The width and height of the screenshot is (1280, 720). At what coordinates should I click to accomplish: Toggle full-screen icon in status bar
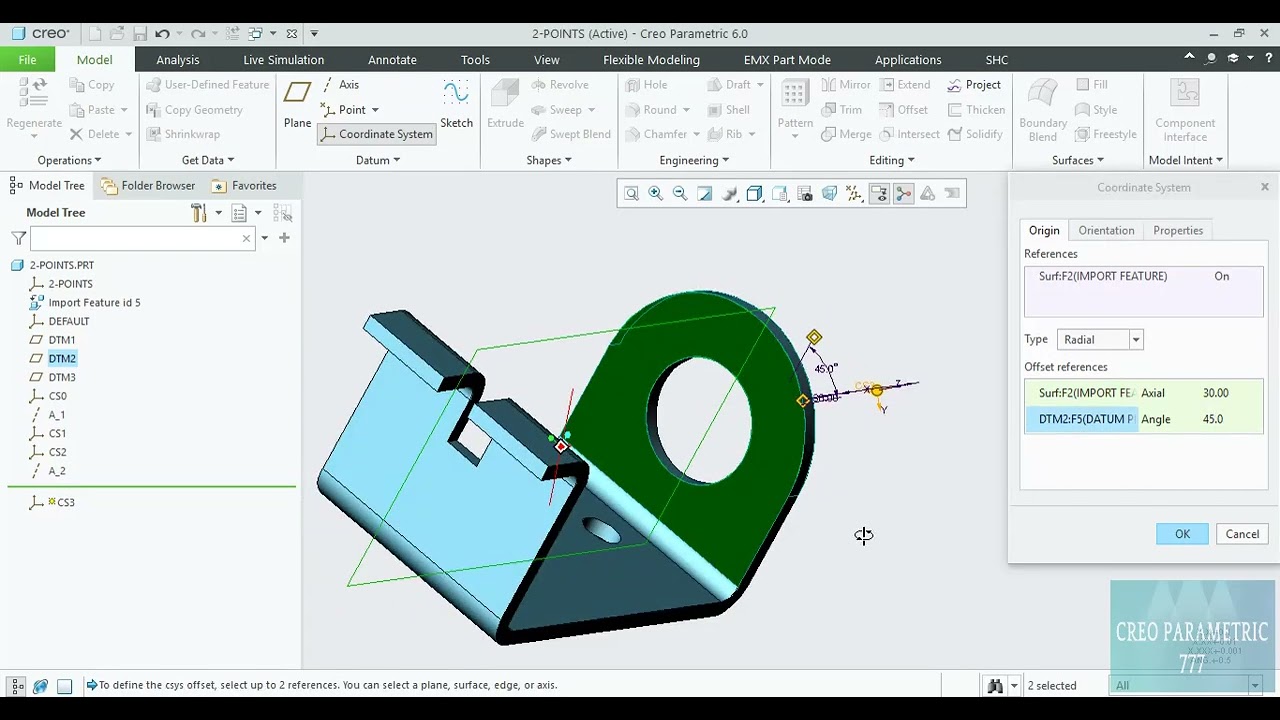pyautogui.click(x=64, y=686)
